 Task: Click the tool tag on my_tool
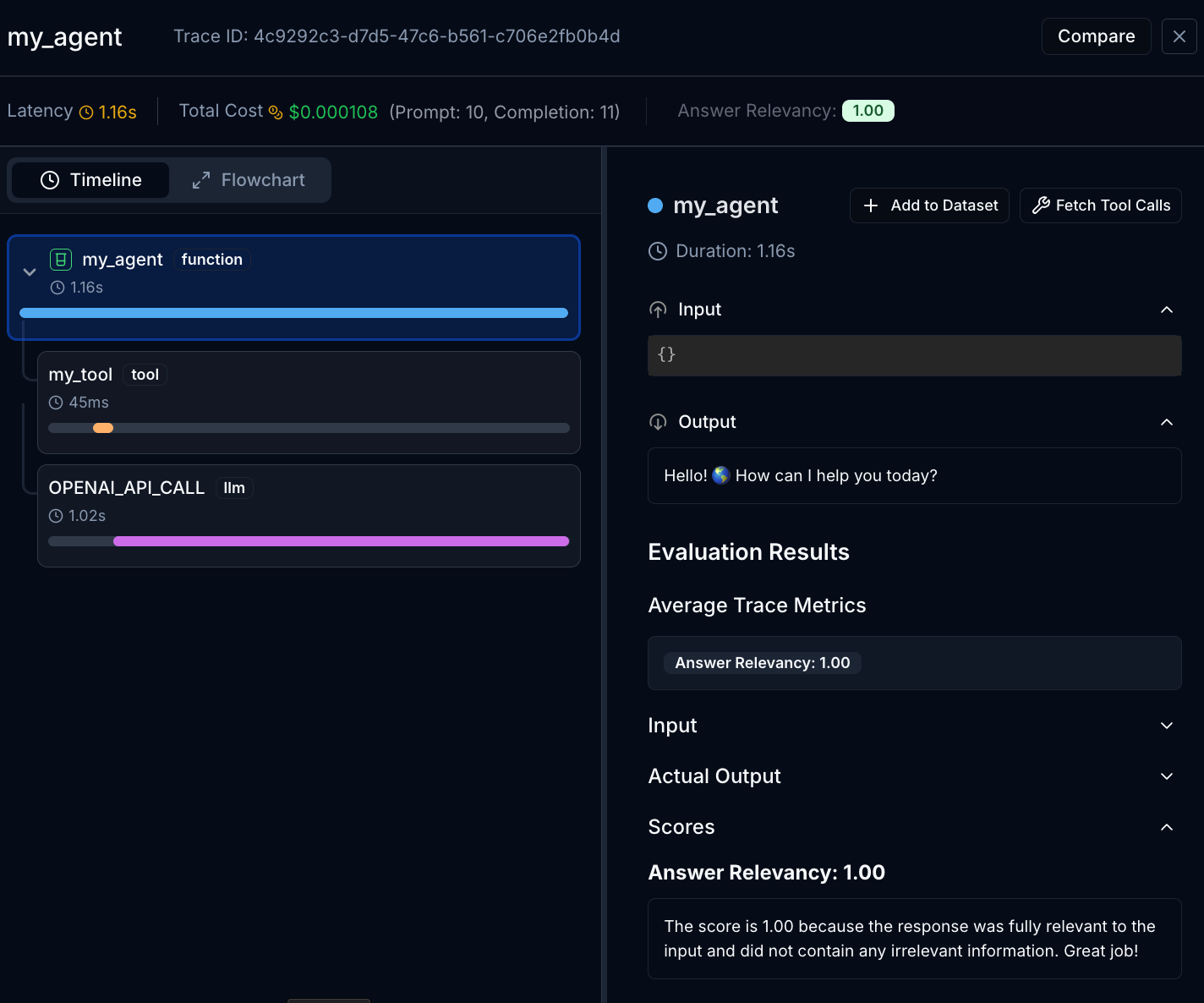[145, 375]
